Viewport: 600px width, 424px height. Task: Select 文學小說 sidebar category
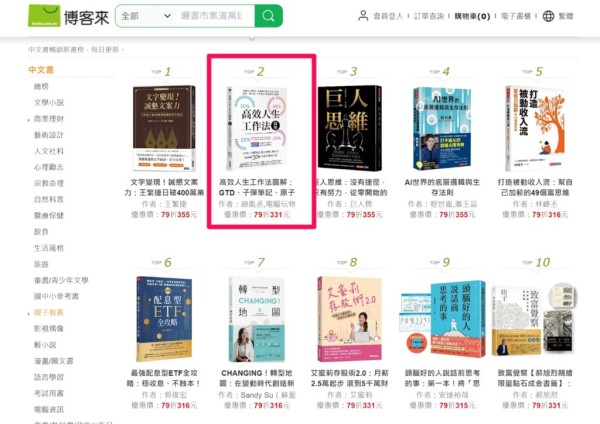[x=49, y=103]
